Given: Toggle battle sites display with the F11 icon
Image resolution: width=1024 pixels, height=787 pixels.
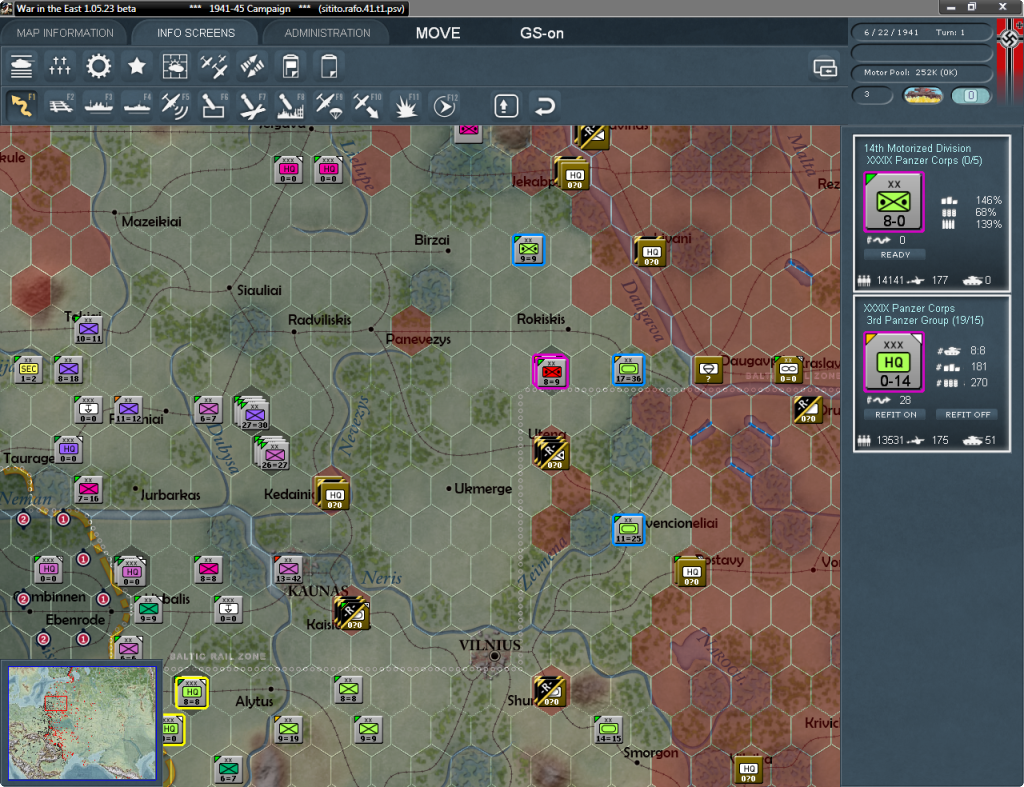Looking at the screenshot, I should 406,105.
